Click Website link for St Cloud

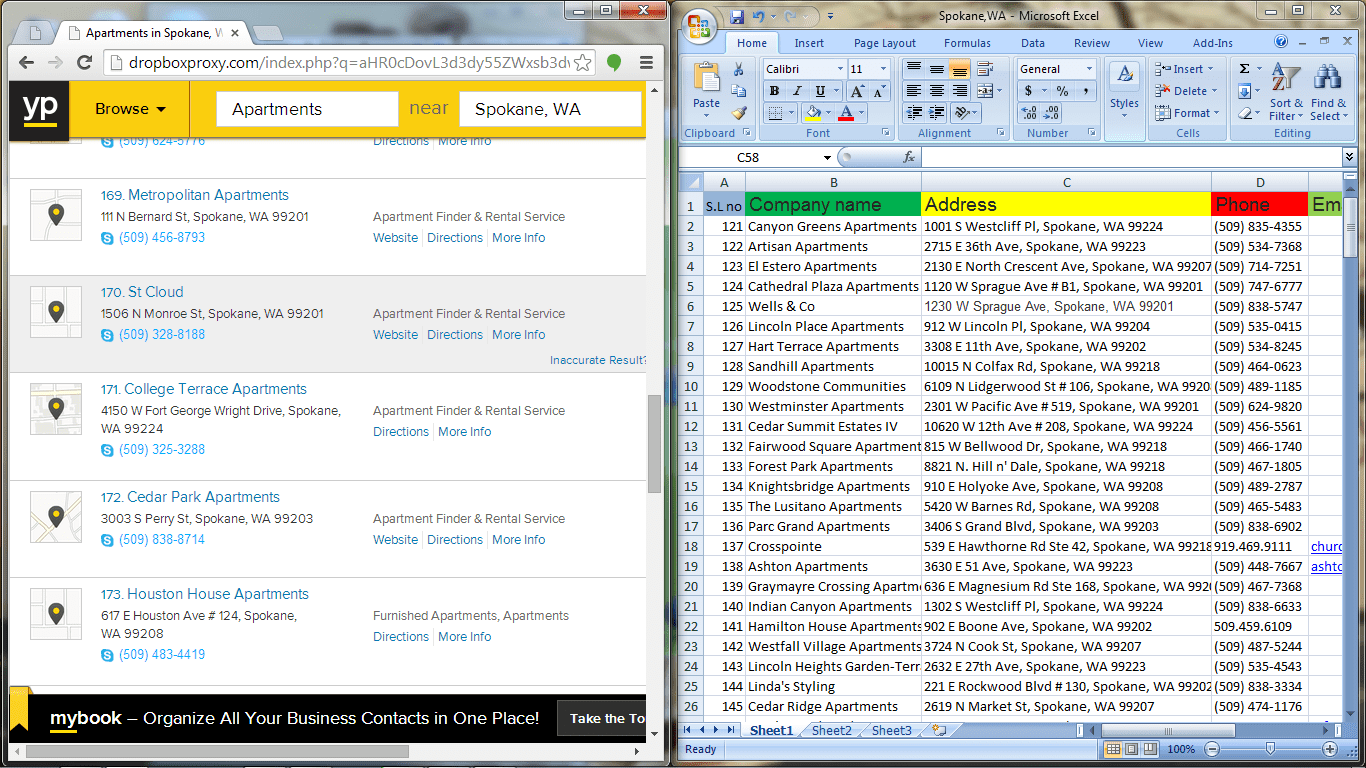tap(395, 335)
